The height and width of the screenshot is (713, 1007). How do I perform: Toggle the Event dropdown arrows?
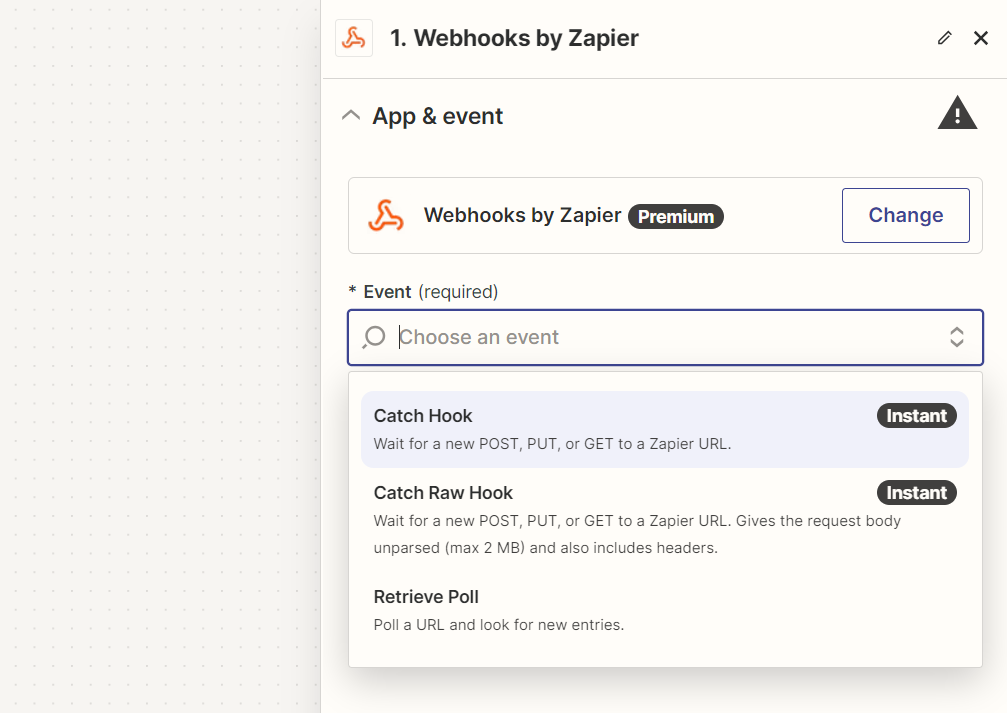(956, 337)
